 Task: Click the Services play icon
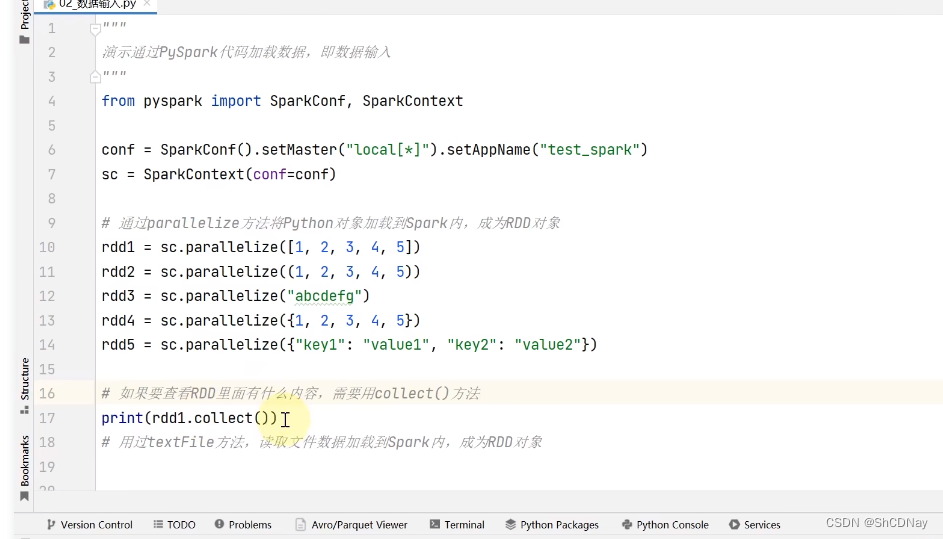click(x=734, y=525)
